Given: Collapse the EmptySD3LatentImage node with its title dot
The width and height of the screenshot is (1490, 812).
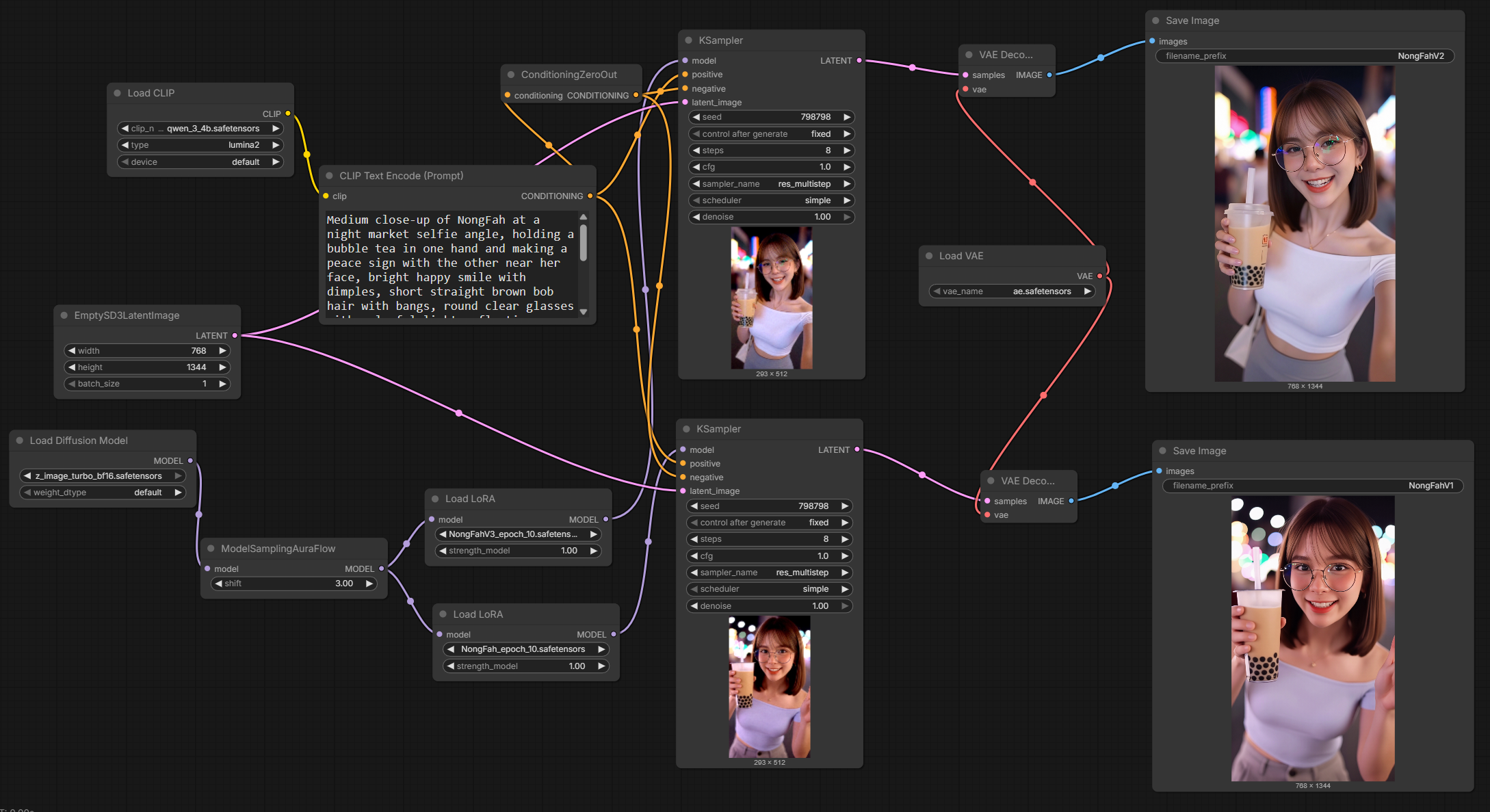Looking at the screenshot, I should click(x=64, y=315).
